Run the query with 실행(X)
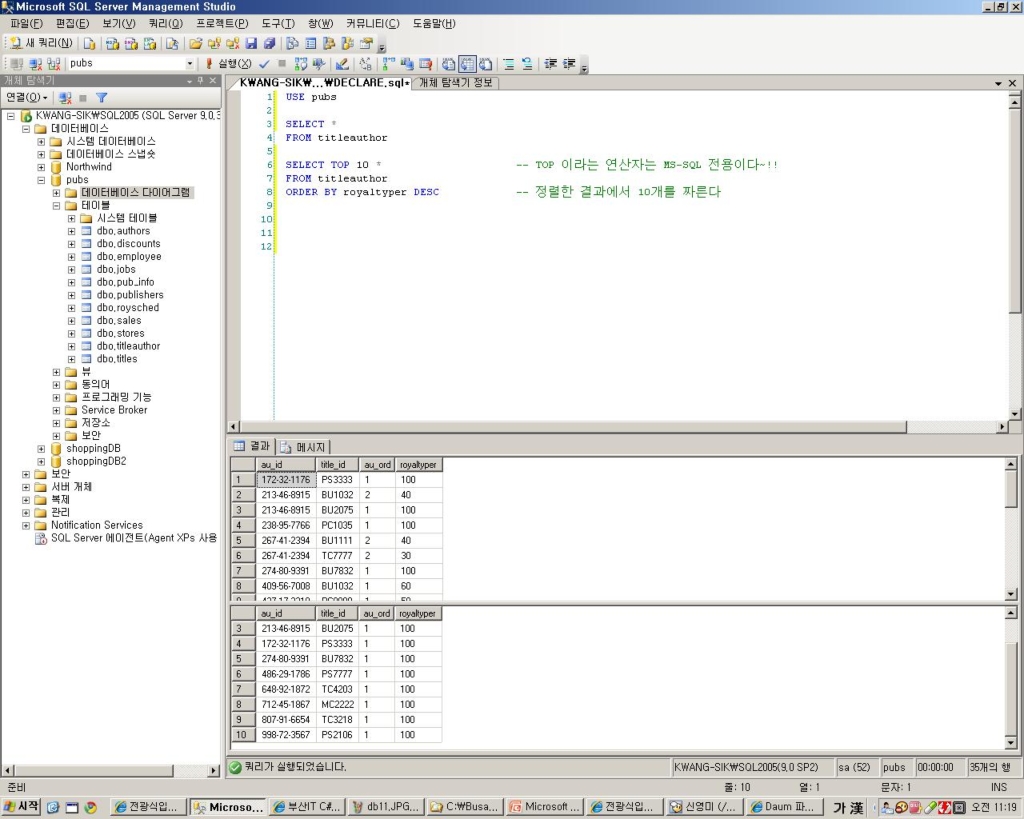 (229, 63)
